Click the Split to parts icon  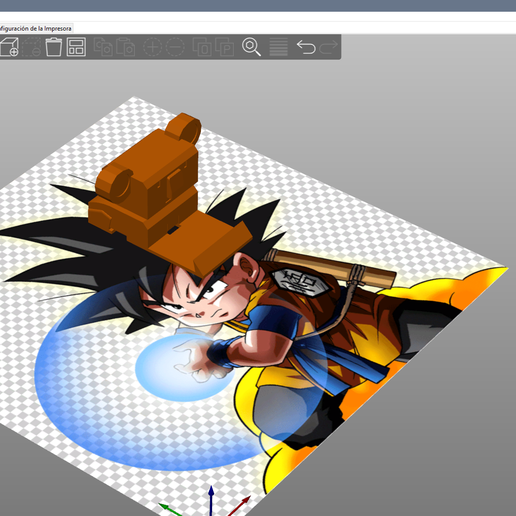click(224, 47)
